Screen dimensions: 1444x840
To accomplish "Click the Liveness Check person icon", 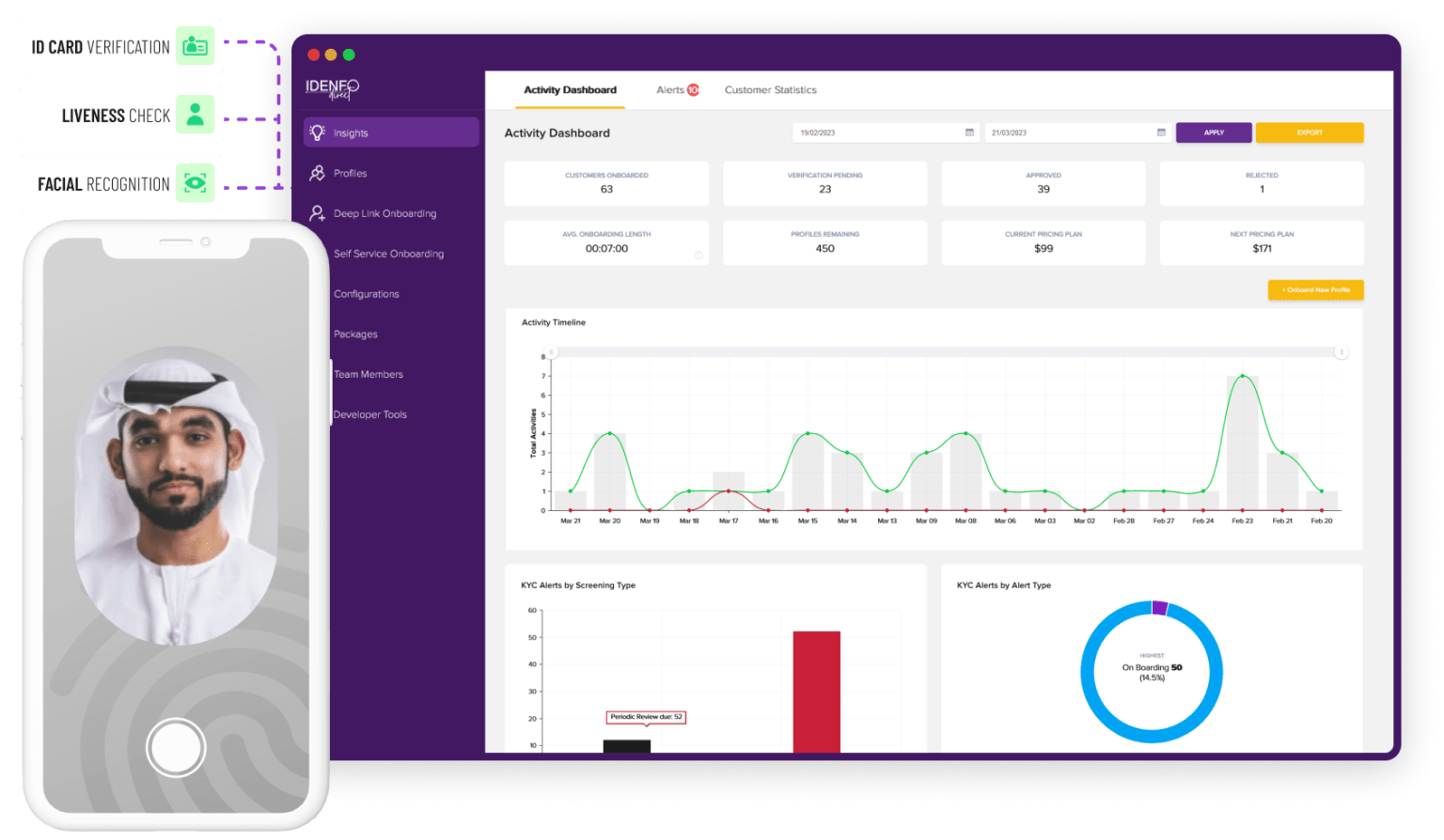I will click(x=196, y=114).
